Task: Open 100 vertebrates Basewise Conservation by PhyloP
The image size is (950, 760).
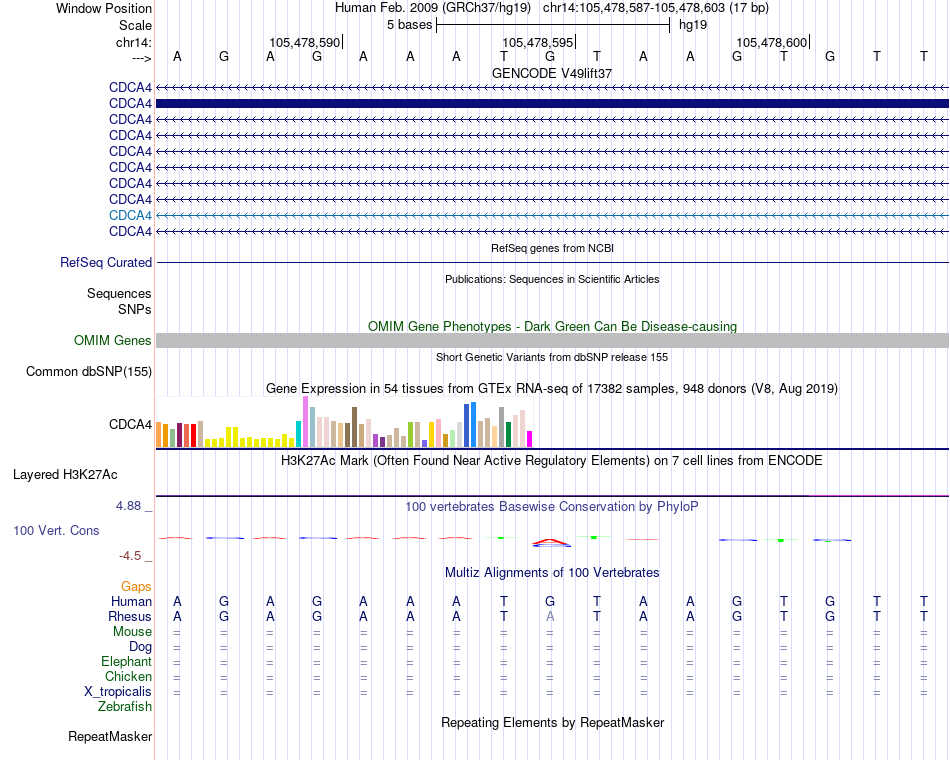Action: point(552,507)
